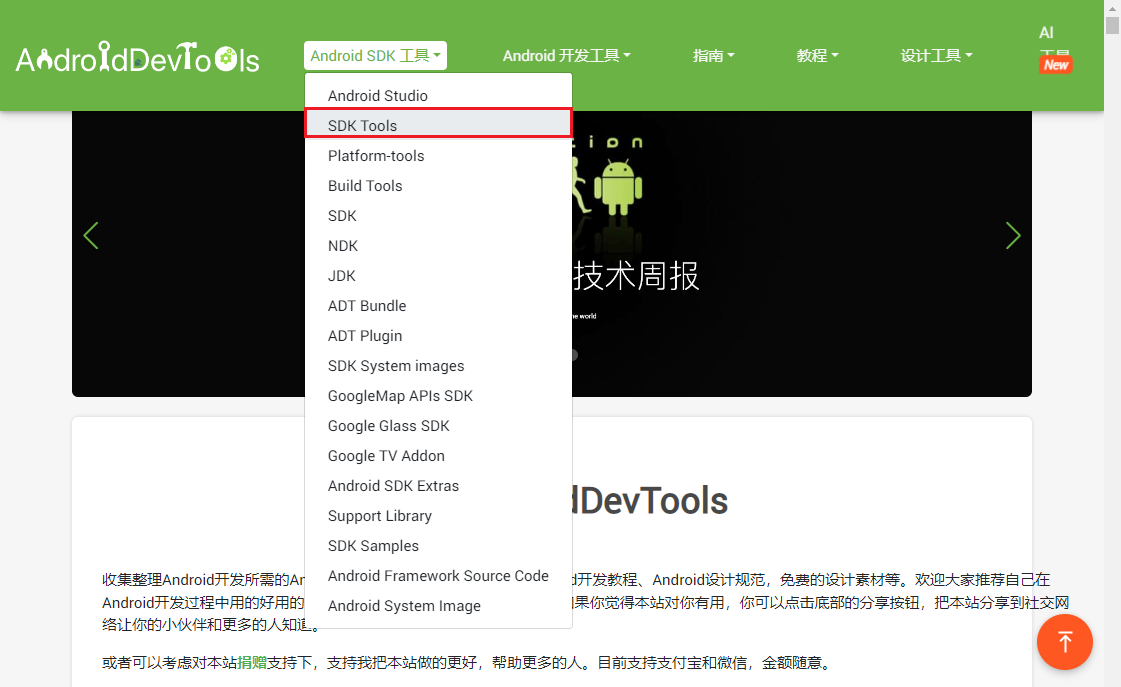The image size is (1121, 687).
Task: Select ADT Plugin menu entry
Action: (438, 336)
